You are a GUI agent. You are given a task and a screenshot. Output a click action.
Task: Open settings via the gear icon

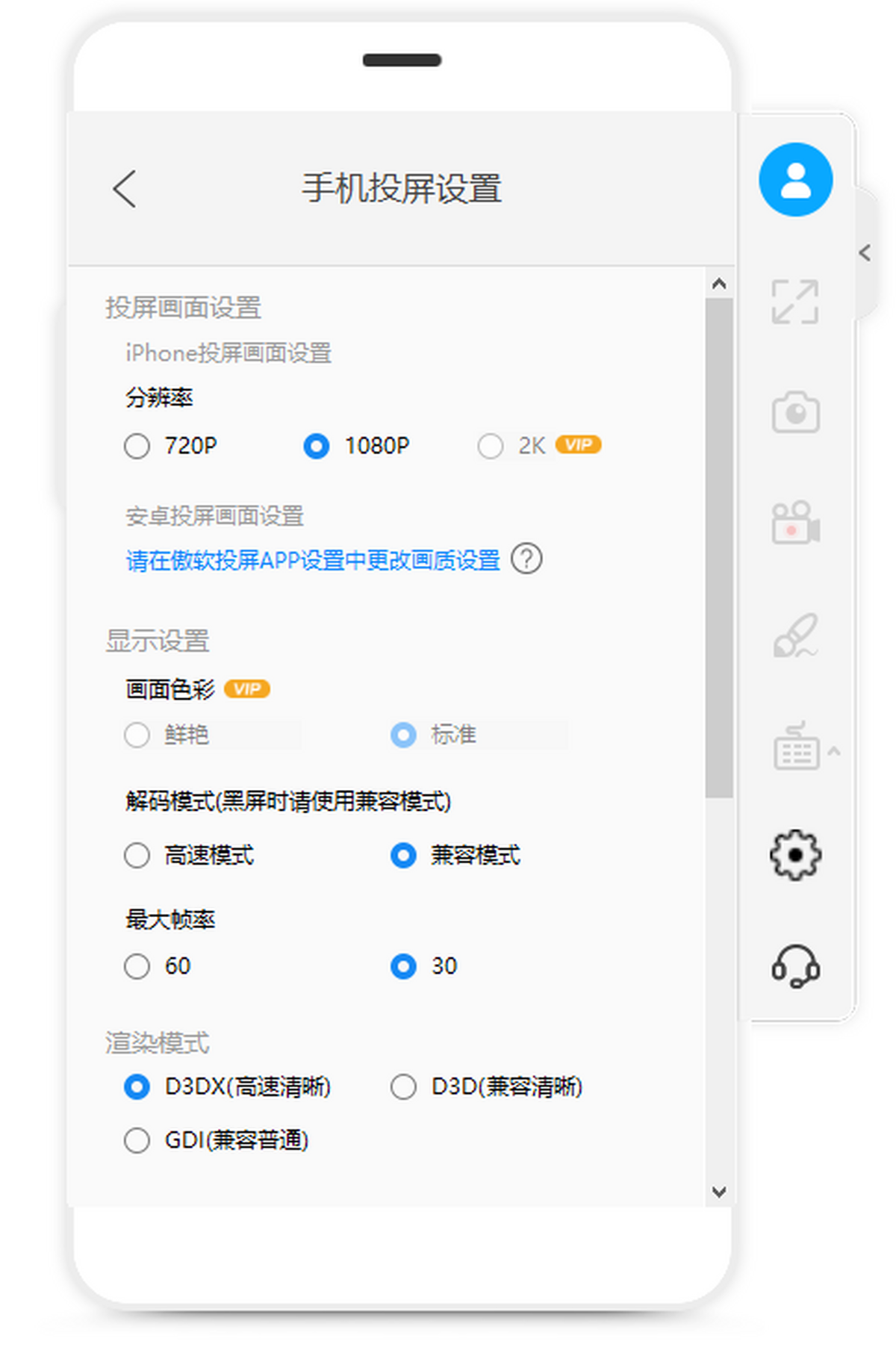795,855
